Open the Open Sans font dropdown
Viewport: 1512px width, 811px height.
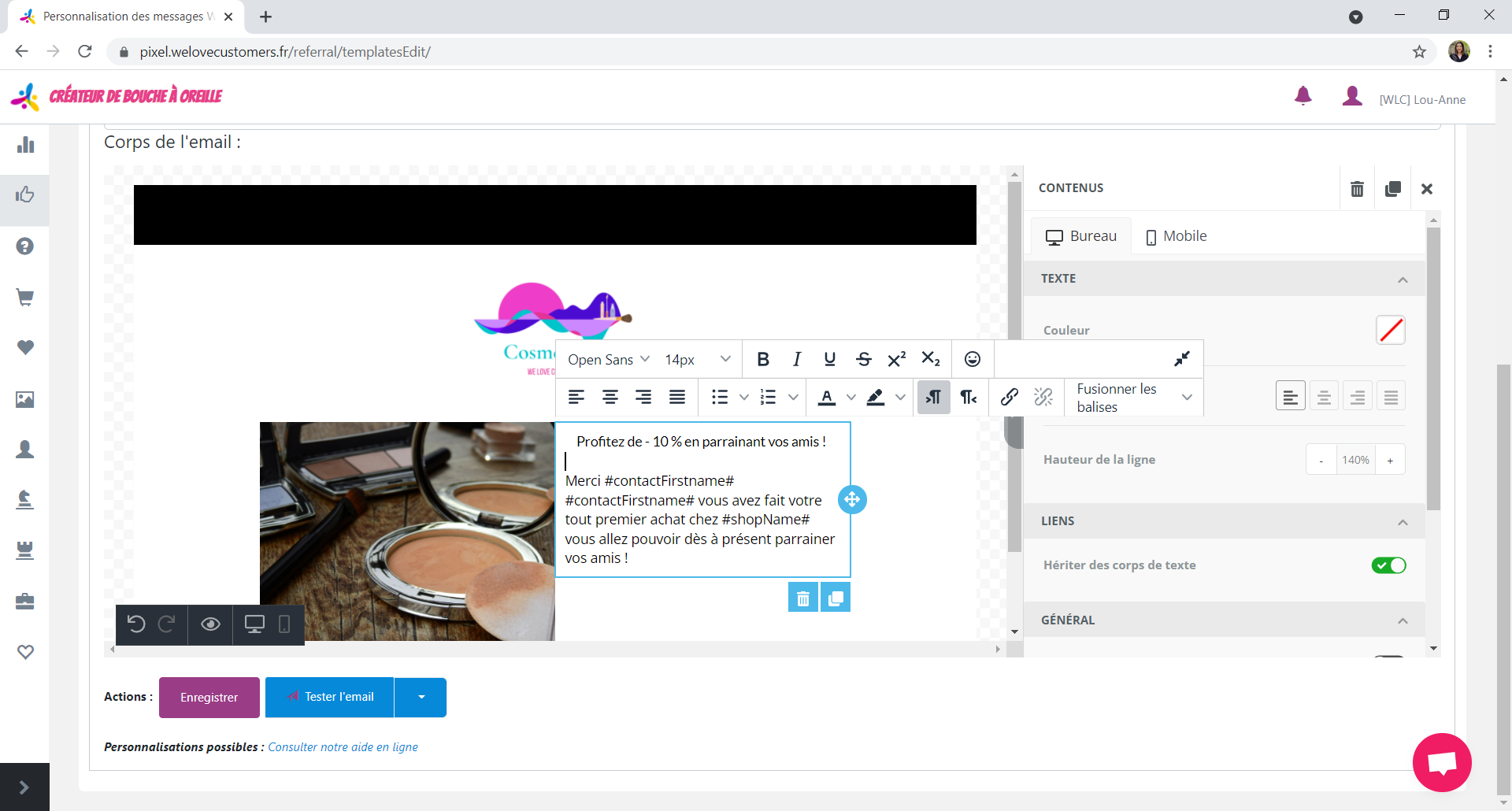609,359
